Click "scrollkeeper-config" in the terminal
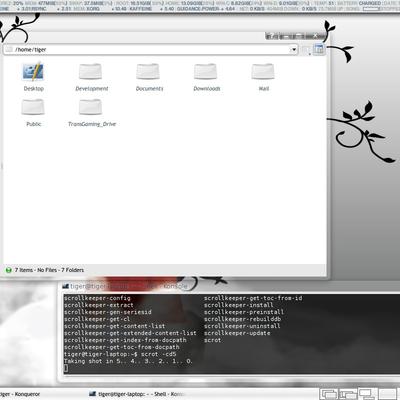 pos(97,298)
